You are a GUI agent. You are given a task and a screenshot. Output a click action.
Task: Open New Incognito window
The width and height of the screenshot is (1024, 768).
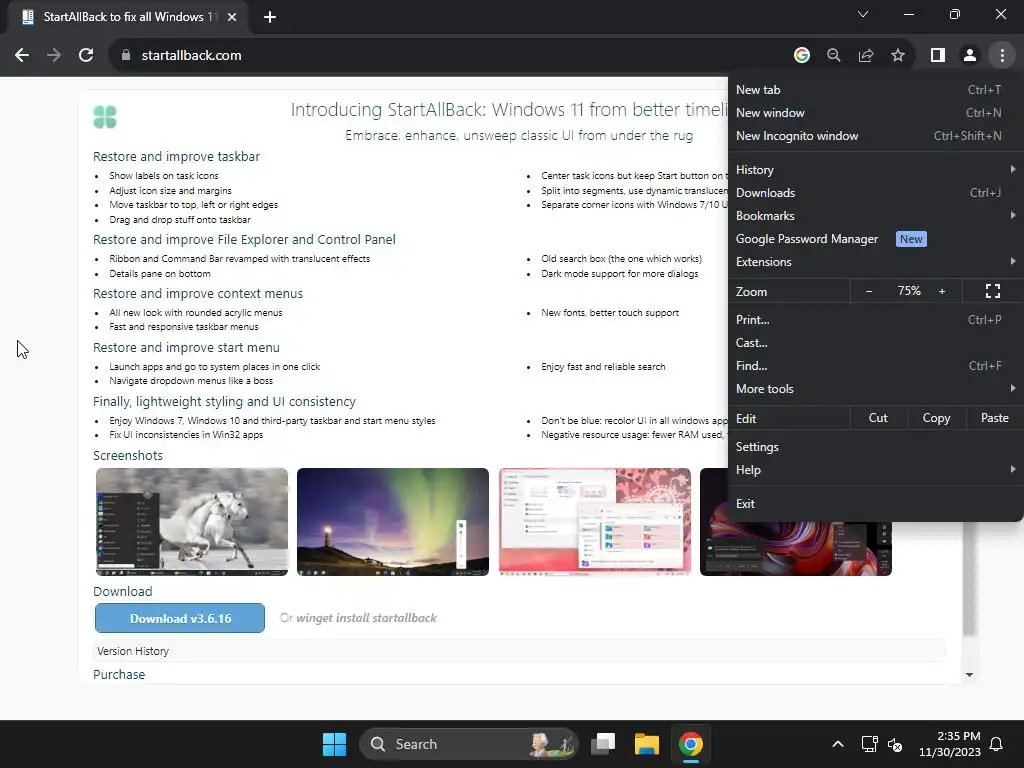pos(875,136)
